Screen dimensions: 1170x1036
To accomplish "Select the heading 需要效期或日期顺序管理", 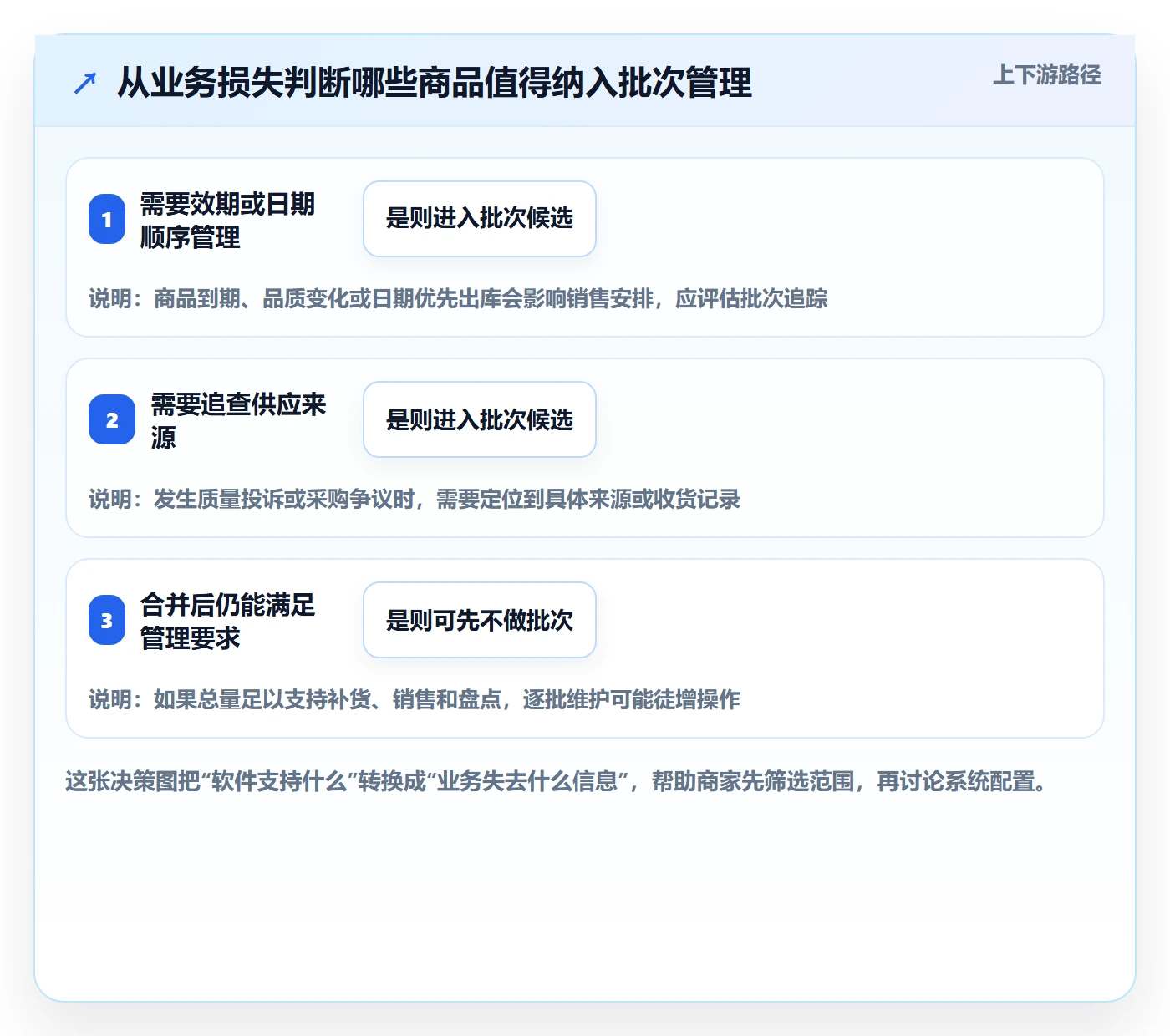I will [x=227, y=221].
